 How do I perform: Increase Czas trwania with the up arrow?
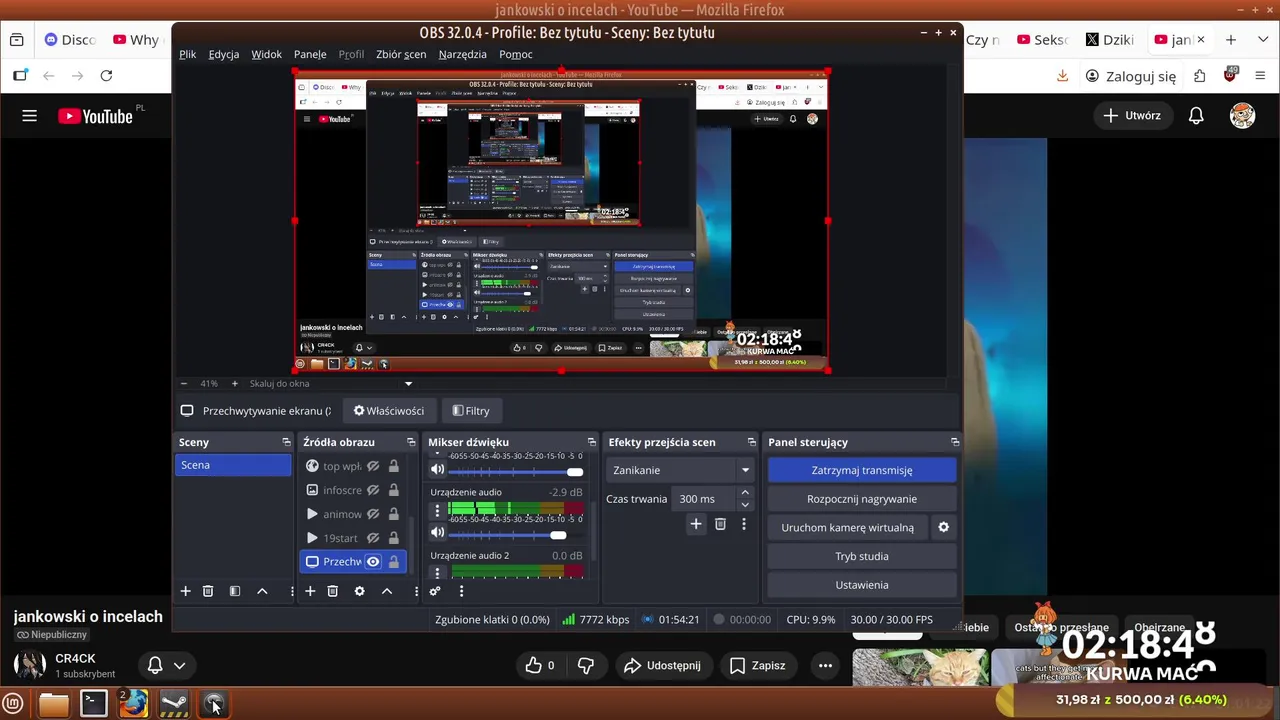[x=744, y=493]
